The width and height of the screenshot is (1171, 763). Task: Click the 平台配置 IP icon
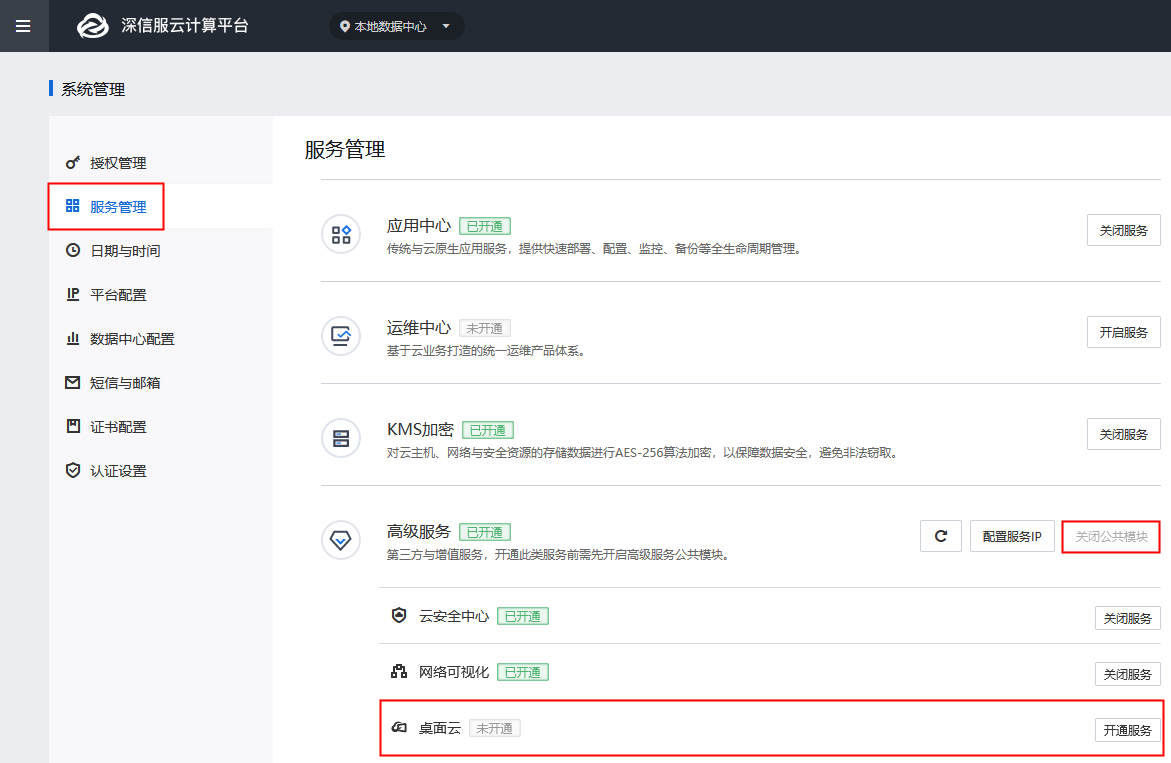click(x=72, y=294)
